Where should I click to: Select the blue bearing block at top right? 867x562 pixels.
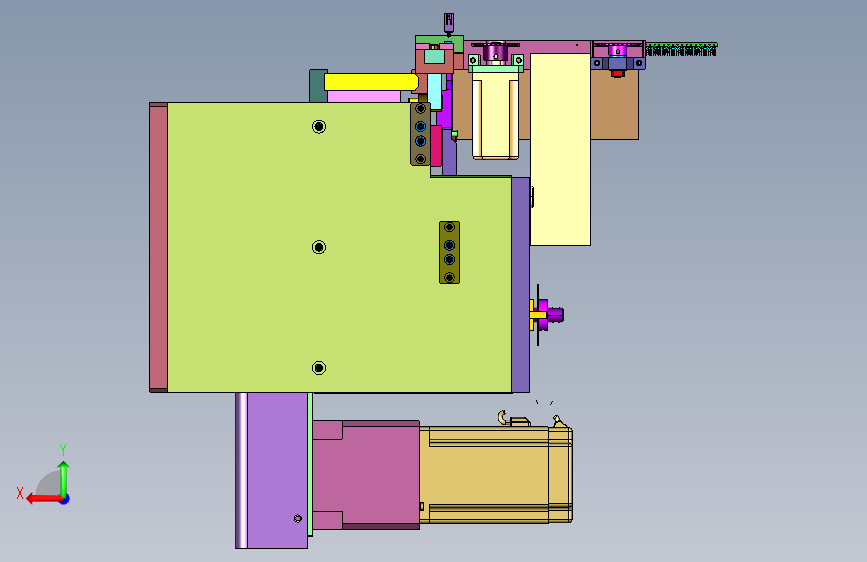pos(618,63)
